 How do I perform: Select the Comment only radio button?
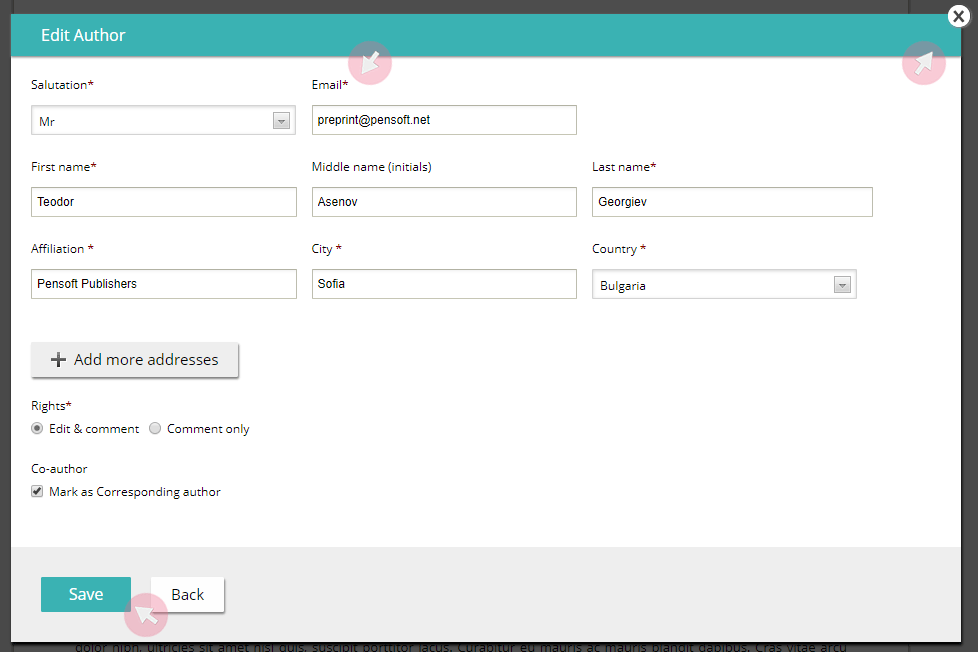[x=155, y=429]
